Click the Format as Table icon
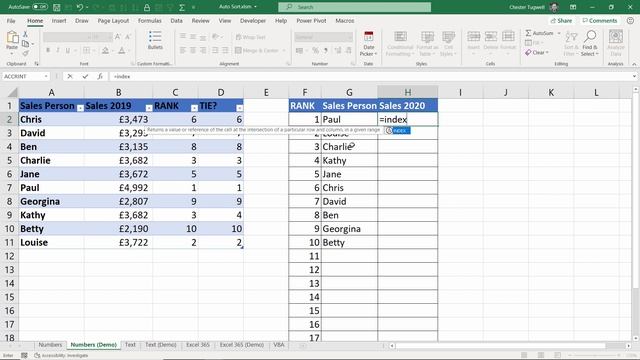The width and height of the screenshot is (640, 360). pyautogui.click(x=427, y=37)
